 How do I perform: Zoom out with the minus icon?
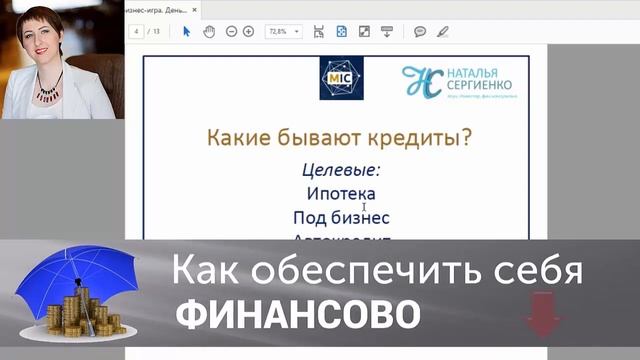(x=231, y=31)
